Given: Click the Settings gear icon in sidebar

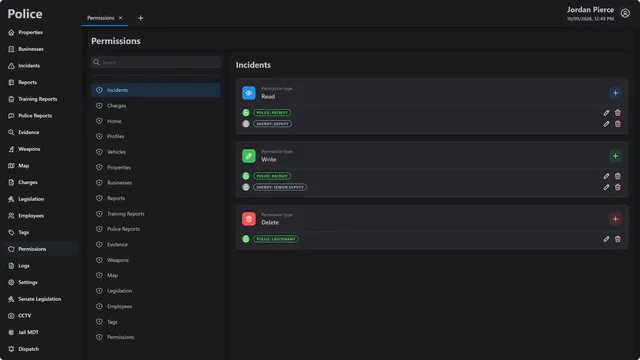Looking at the screenshot, I should pos(11,282).
